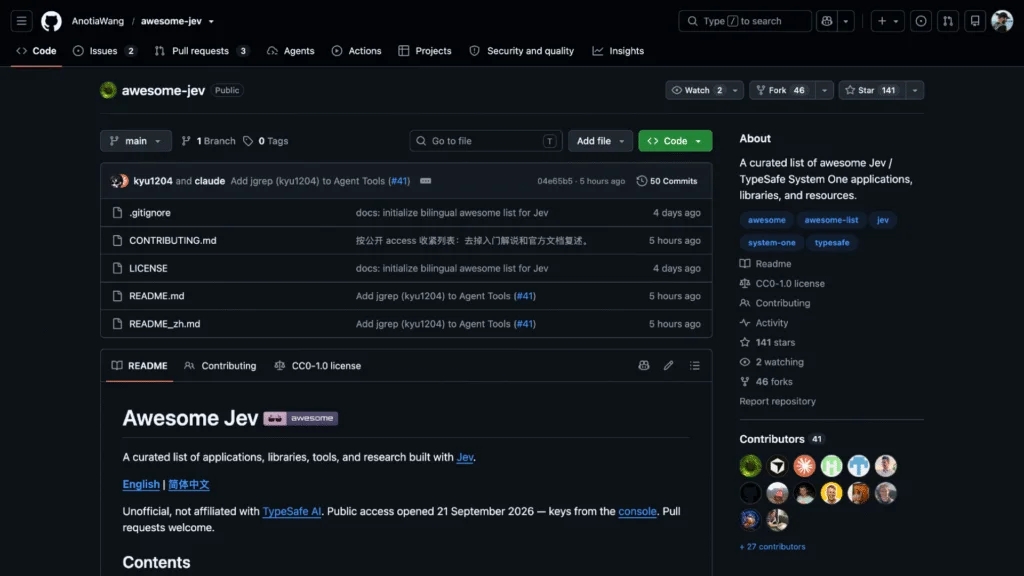Open the Agents tab
This screenshot has height=576, width=1024.
[291, 51]
